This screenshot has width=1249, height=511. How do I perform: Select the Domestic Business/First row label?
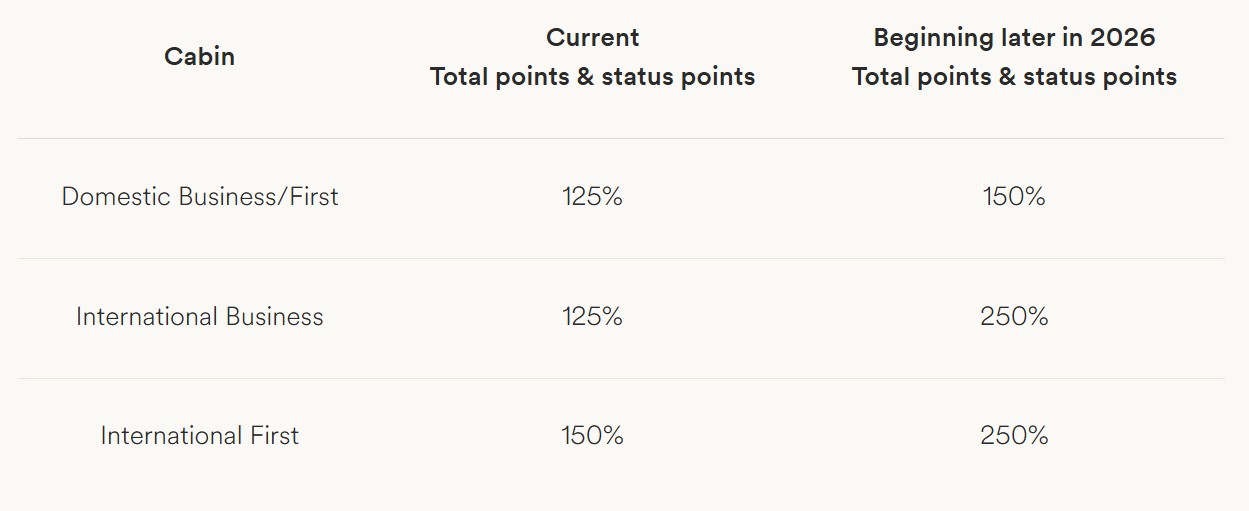click(x=200, y=197)
